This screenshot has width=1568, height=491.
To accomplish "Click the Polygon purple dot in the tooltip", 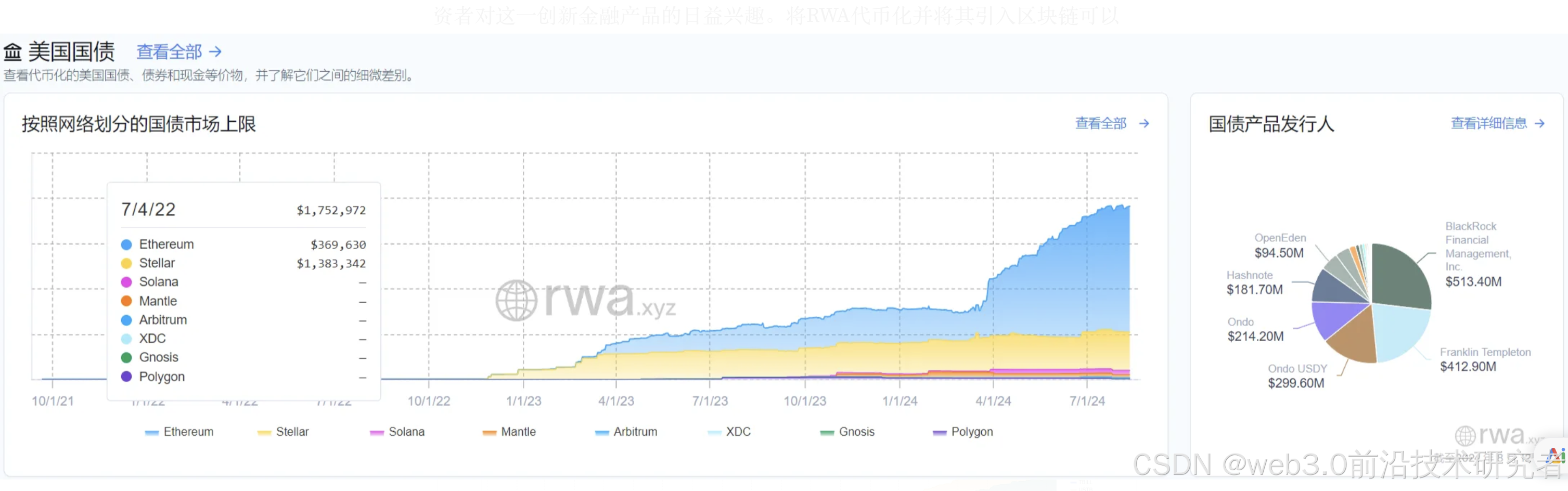I will pyautogui.click(x=126, y=377).
